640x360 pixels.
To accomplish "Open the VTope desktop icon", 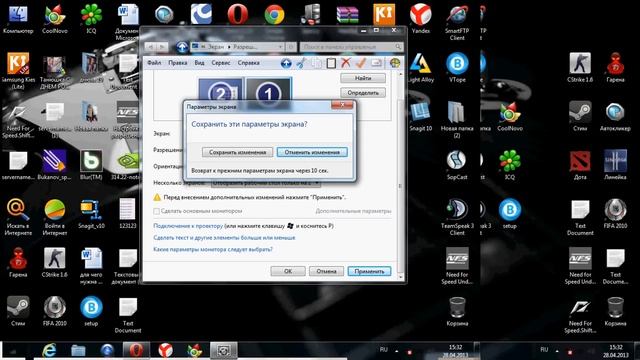I will [x=457, y=68].
